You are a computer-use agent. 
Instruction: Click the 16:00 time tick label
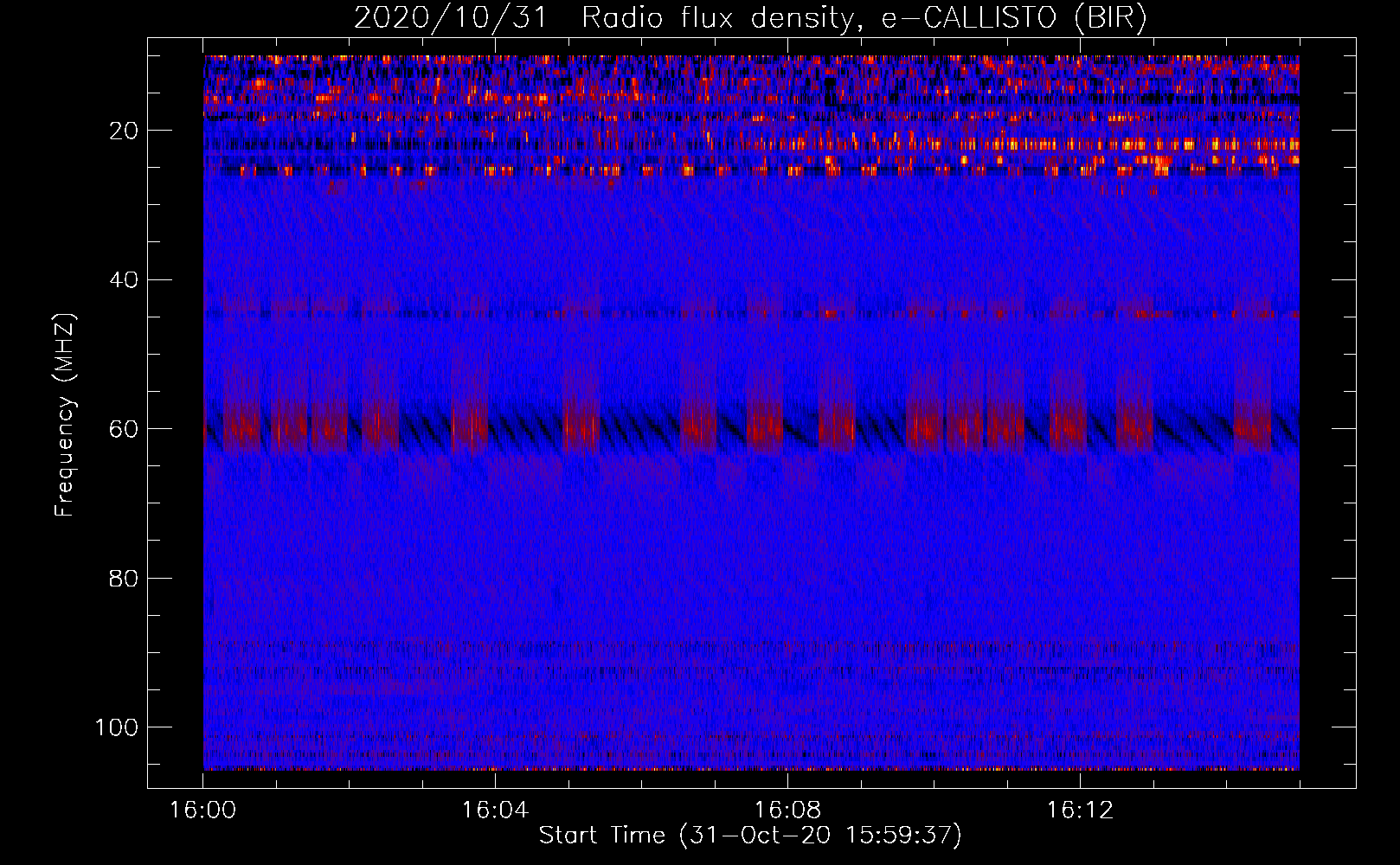tap(202, 811)
